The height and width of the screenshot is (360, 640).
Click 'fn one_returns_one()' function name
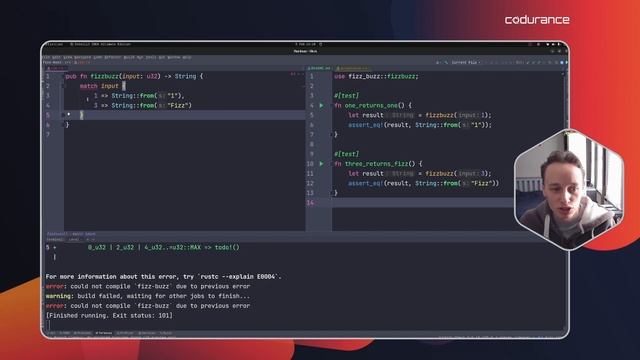(x=371, y=106)
